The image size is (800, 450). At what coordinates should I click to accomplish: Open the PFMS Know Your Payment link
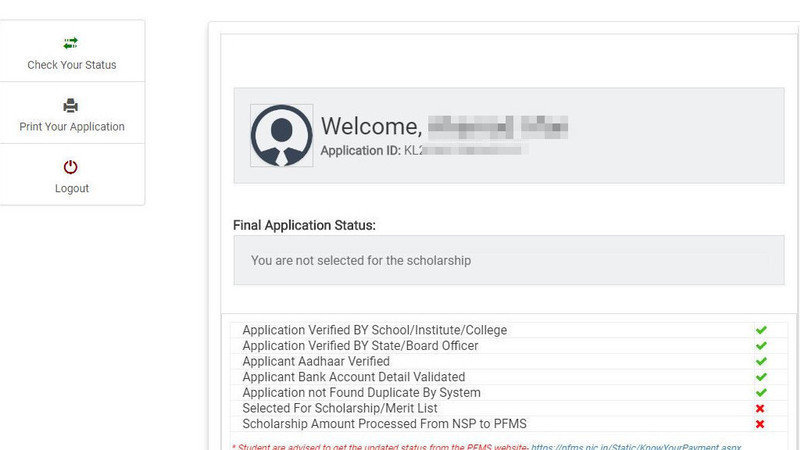636,446
